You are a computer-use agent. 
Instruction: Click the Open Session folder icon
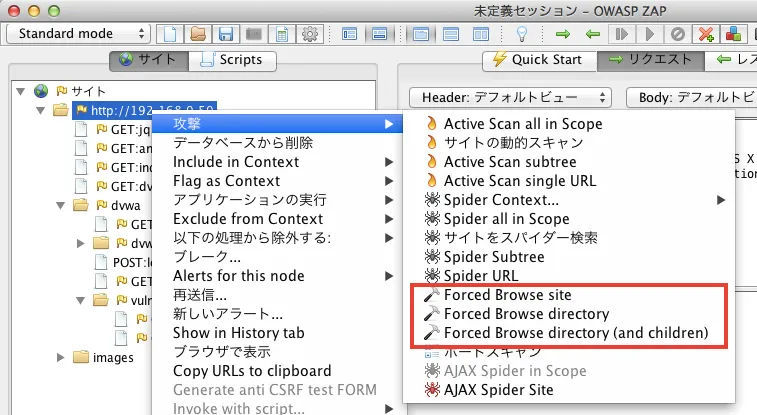coord(198,34)
